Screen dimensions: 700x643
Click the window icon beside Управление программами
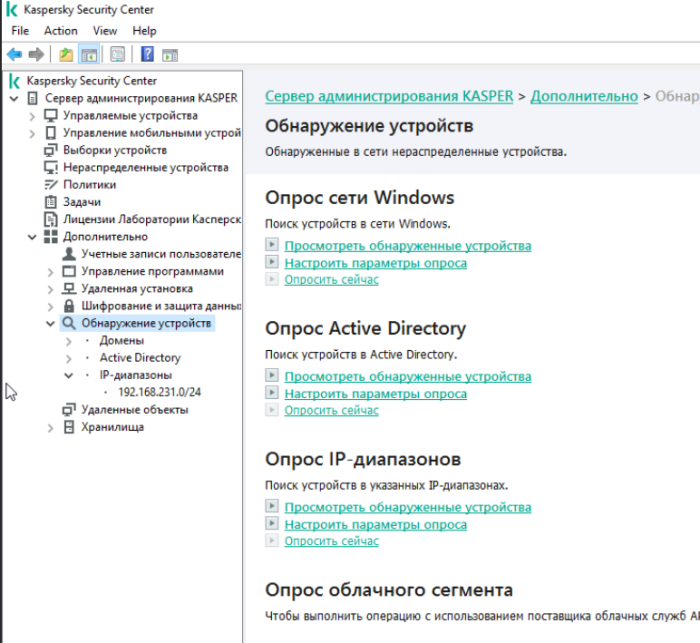(69, 271)
